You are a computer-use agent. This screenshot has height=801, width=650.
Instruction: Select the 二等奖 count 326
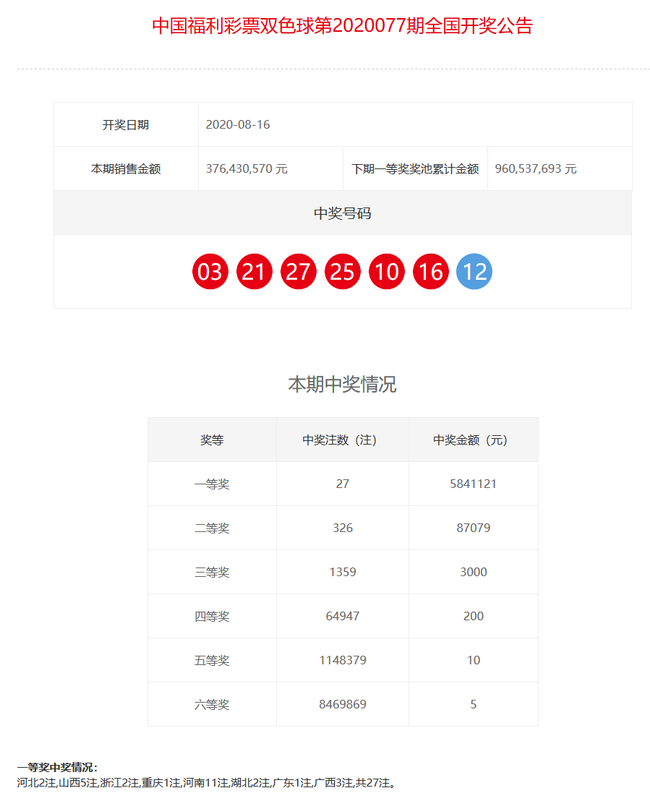coord(342,528)
